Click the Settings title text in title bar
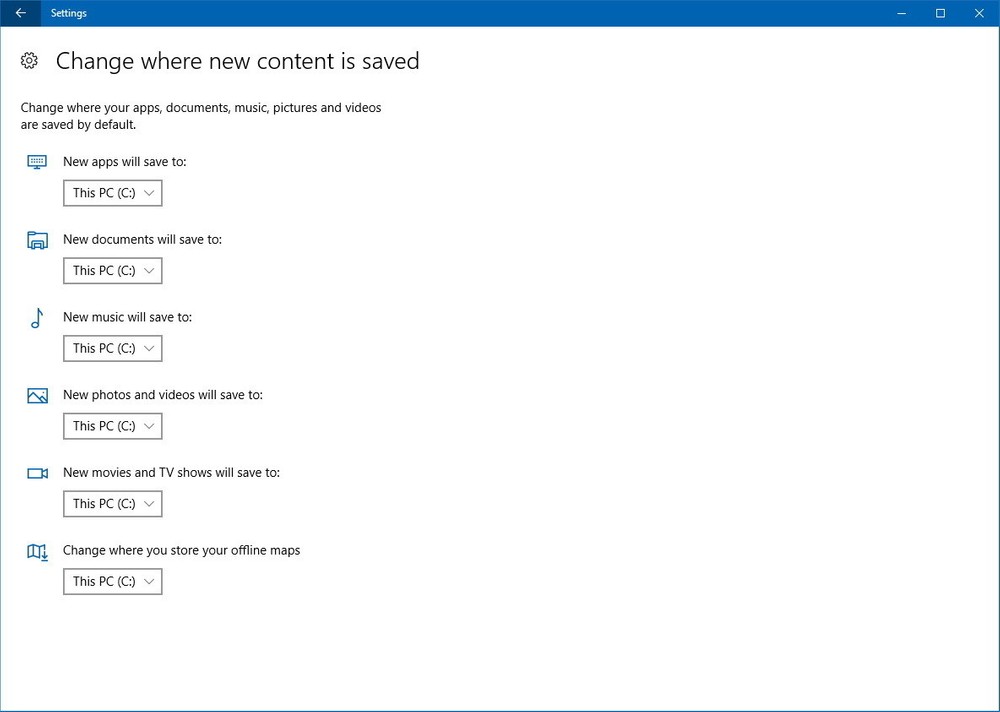The height and width of the screenshot is (712, 1000). [69, 13]
